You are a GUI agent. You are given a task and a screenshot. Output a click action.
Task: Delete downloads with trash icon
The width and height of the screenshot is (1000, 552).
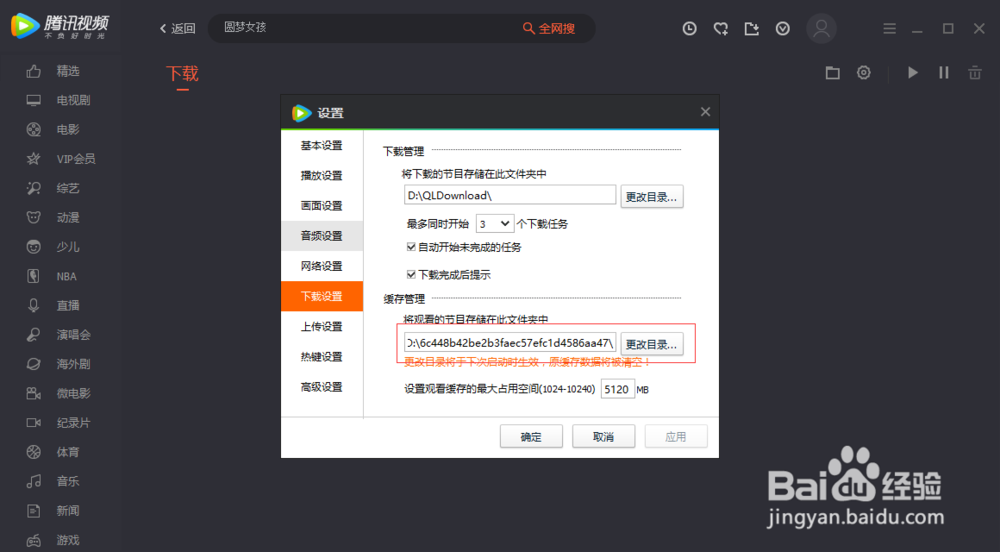(x=974, y=73)
